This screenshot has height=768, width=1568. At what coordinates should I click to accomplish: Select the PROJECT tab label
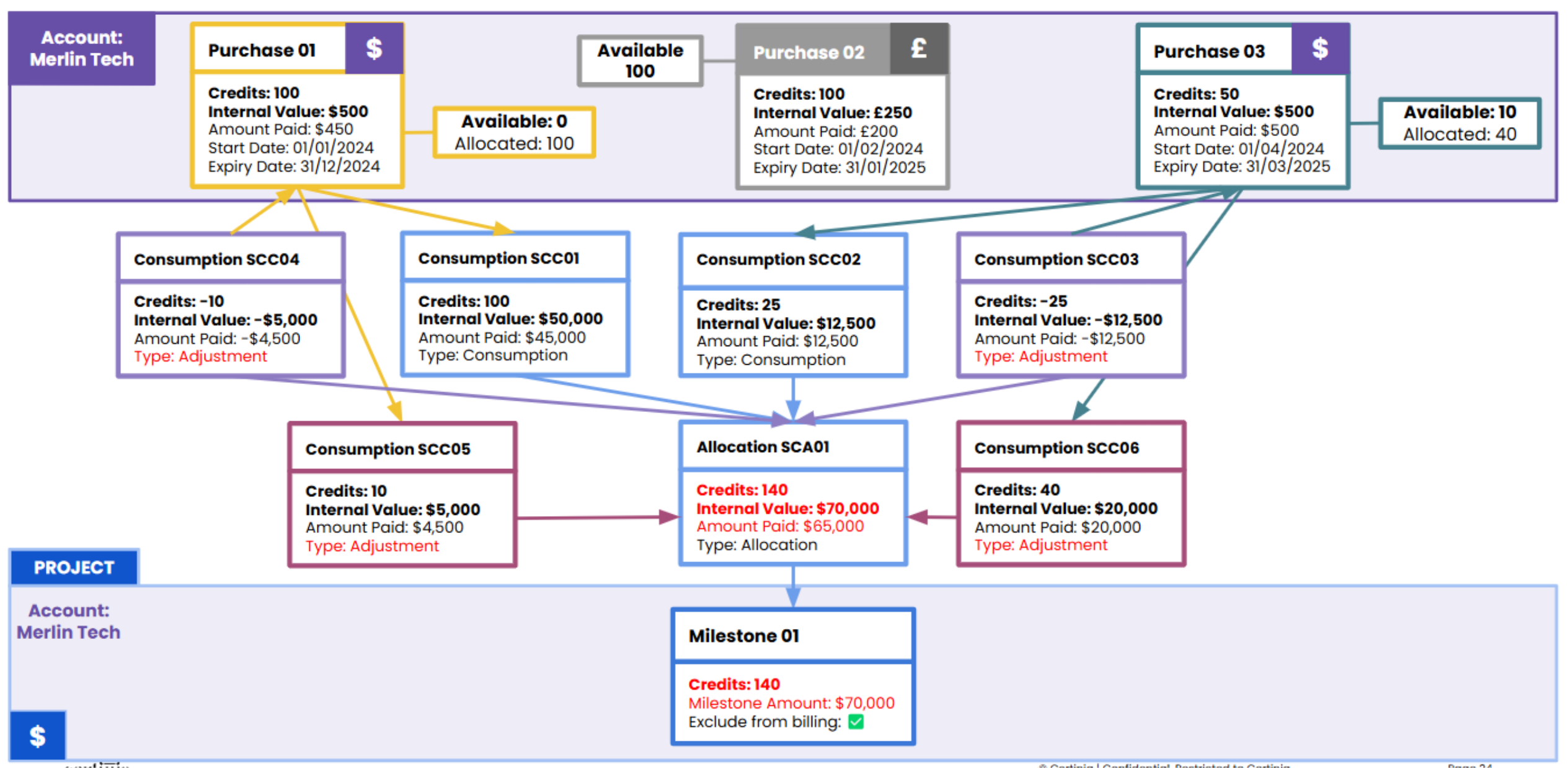74,568
